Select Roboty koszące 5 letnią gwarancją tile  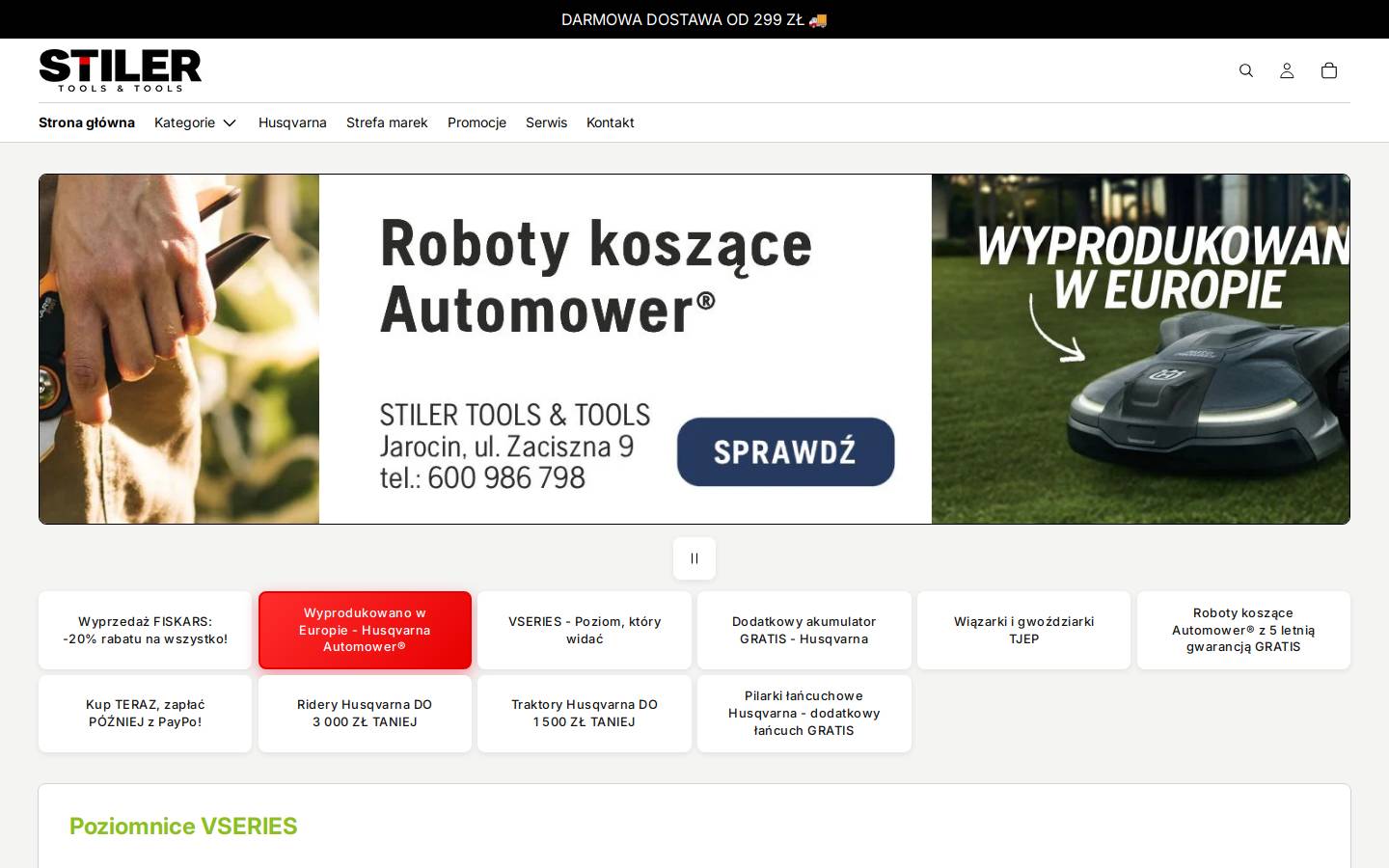click(x=1243, y=630)
